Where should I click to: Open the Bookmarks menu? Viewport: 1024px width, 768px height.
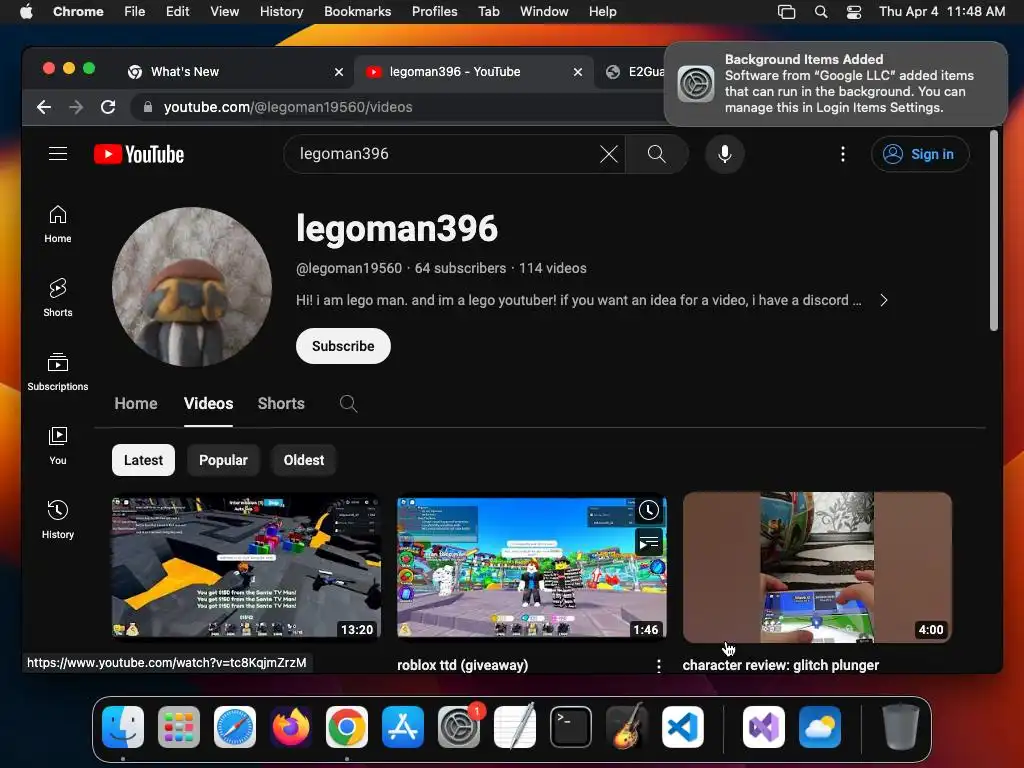(x=357, y=12)
